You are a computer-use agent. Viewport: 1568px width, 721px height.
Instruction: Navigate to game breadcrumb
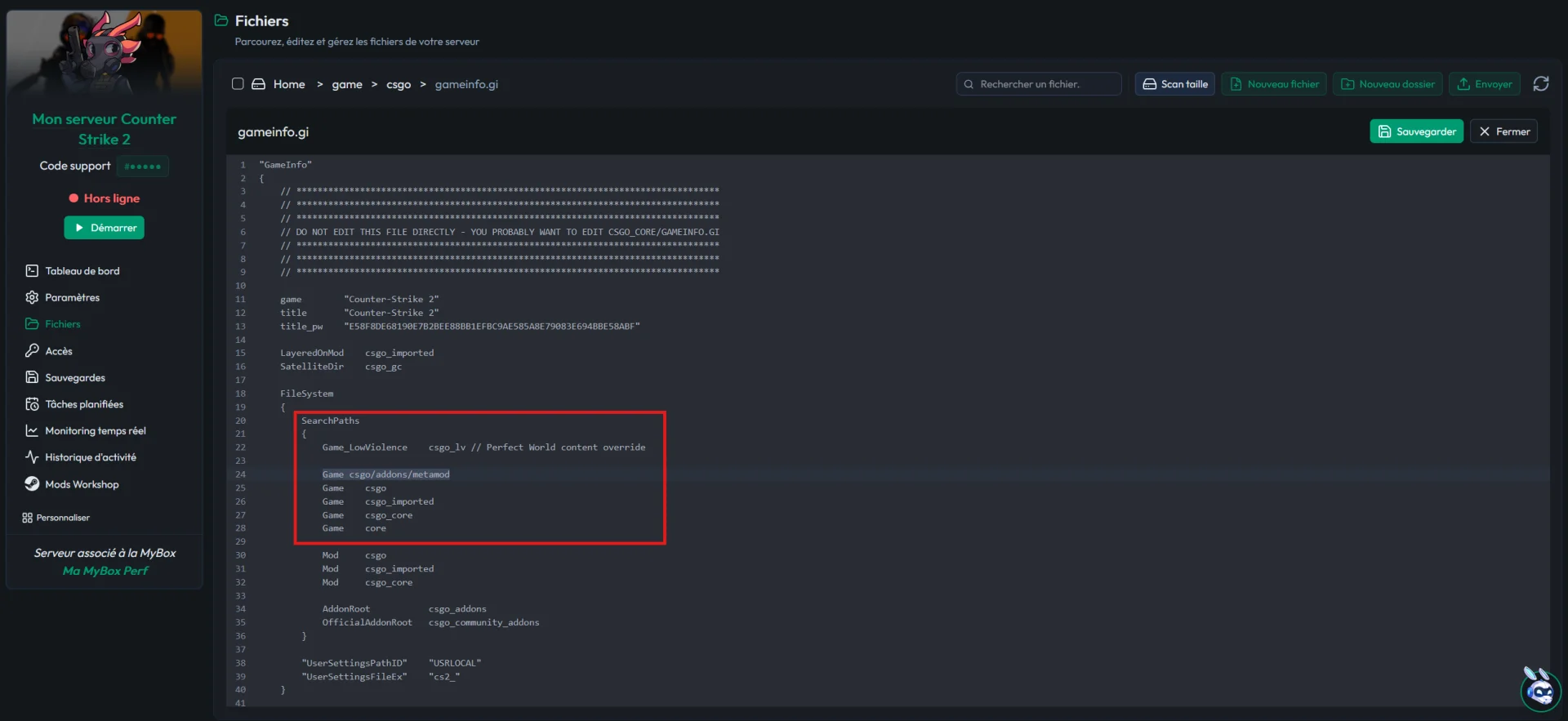coord(347,84)
